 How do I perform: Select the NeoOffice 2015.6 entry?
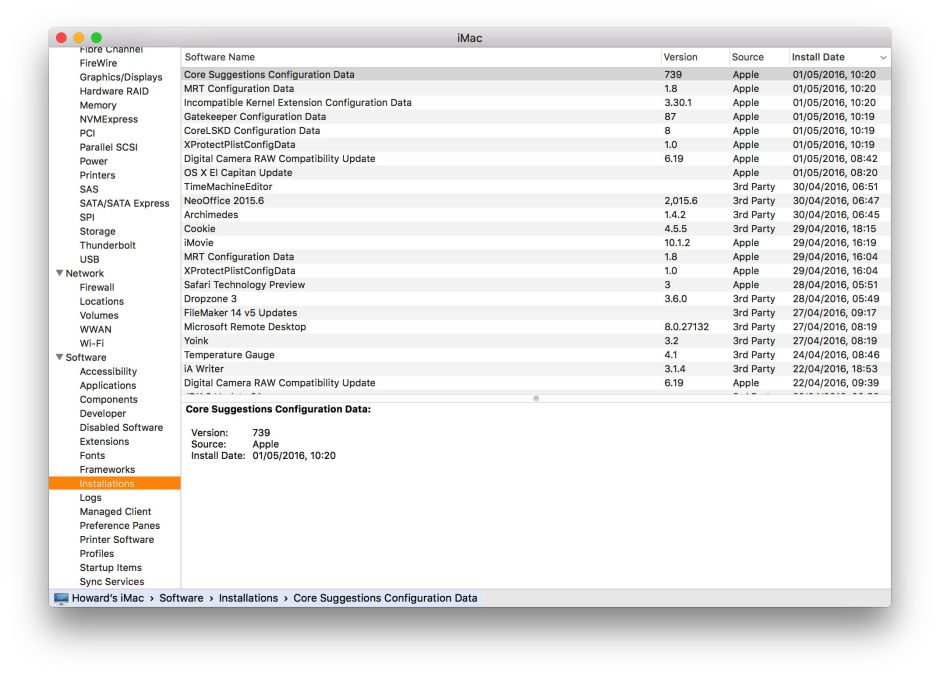point(223,201)
